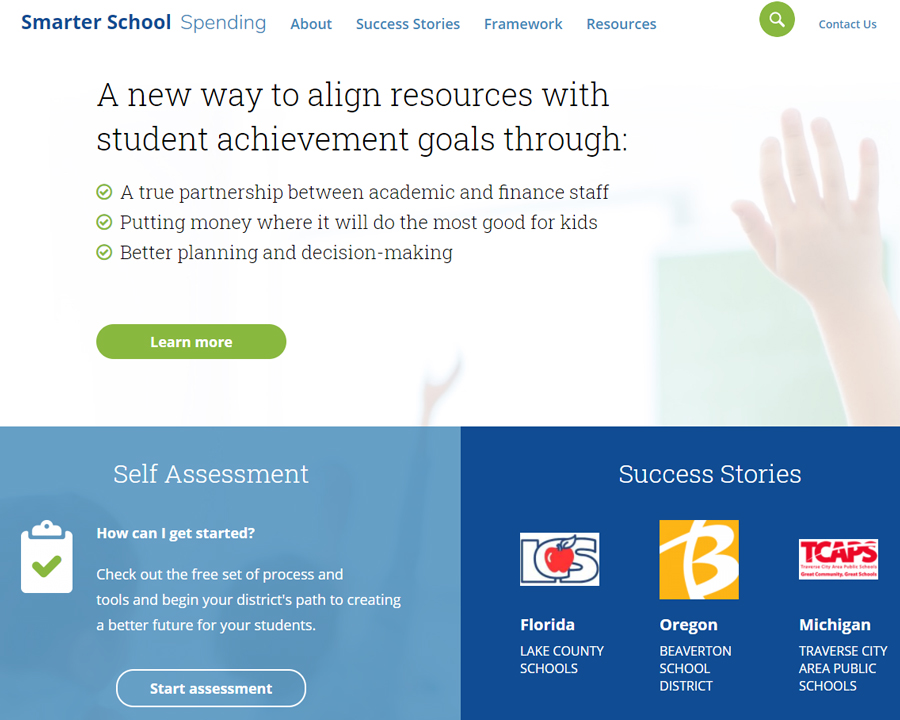This screenshot has width=900, height=720.
Task: Click the Success Stories section heading
Action: 710,474
